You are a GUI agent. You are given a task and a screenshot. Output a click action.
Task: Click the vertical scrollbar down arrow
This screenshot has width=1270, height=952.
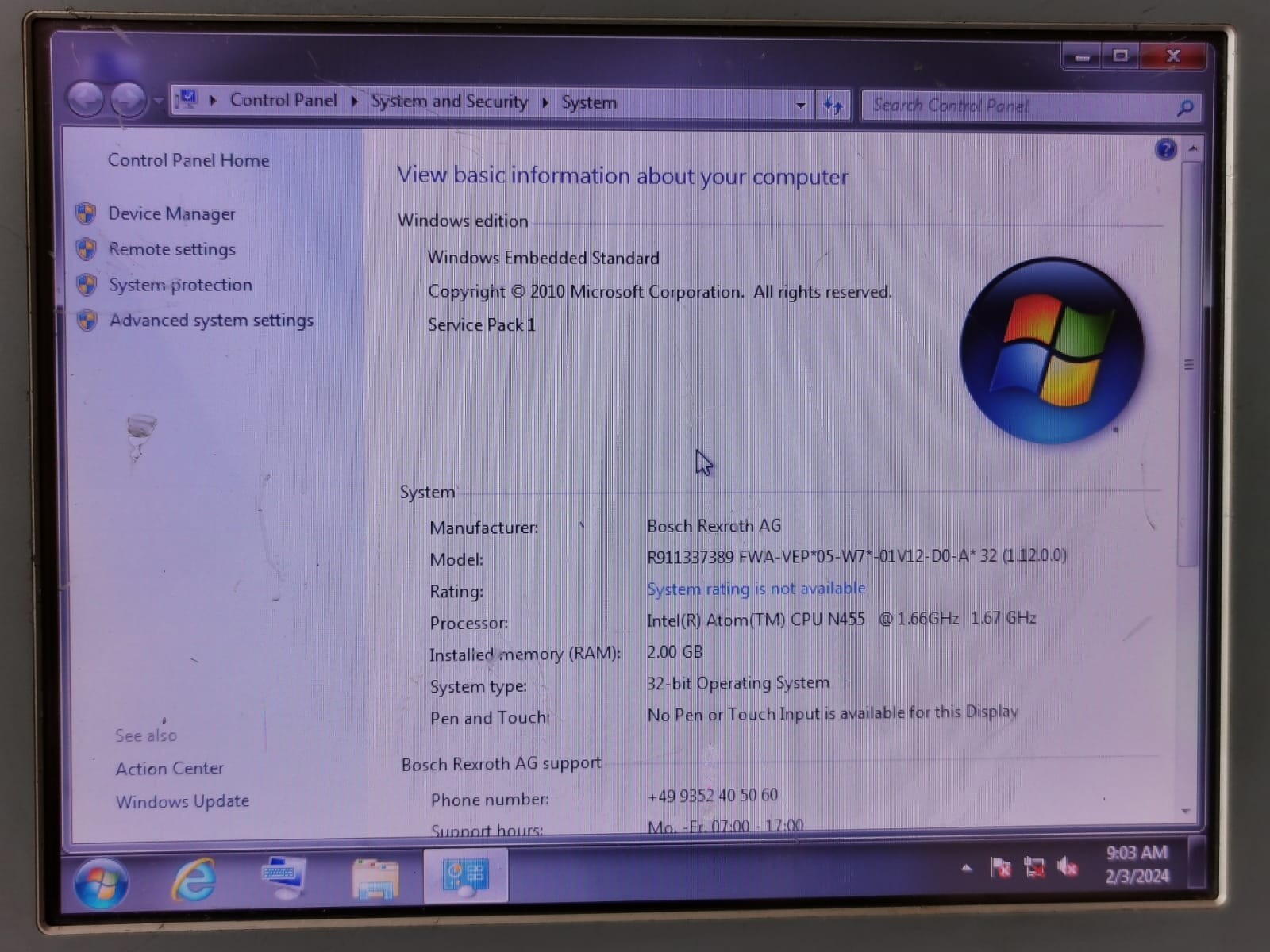point(1187,811)
